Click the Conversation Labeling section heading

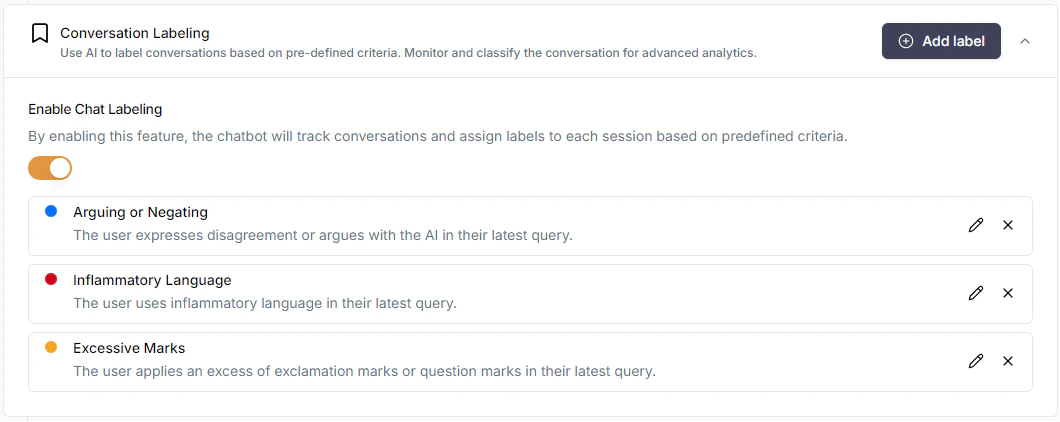[135, 33]
